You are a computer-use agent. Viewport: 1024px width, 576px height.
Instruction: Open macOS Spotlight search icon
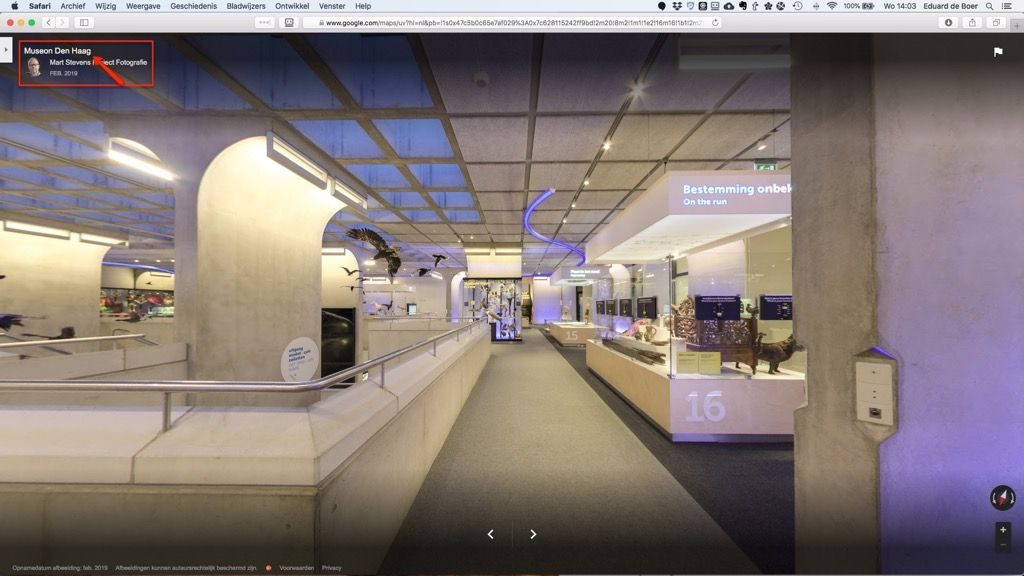point(989,6)
